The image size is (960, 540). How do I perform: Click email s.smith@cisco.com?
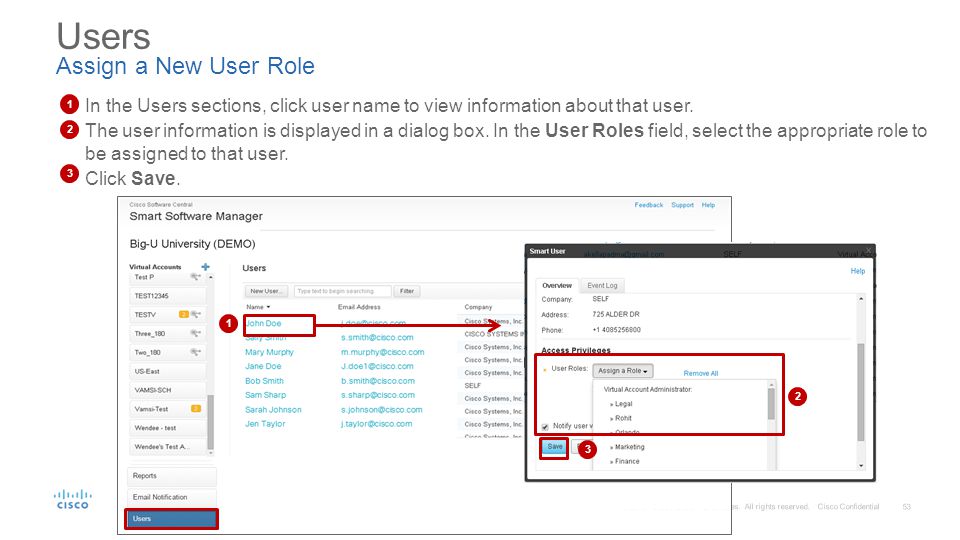377,338
